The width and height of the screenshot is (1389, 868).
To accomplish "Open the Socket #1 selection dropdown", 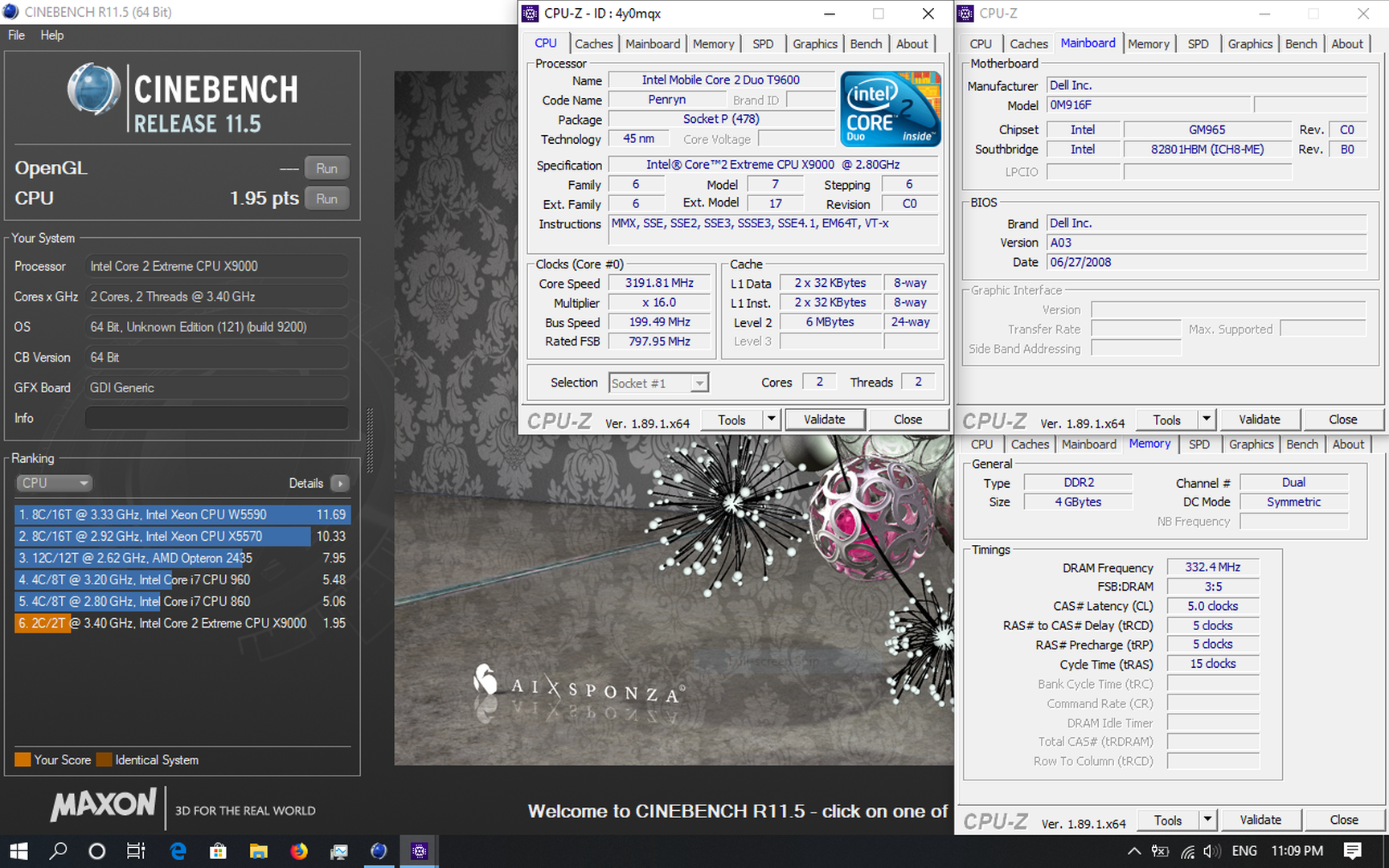I will (x=658, y=383).
